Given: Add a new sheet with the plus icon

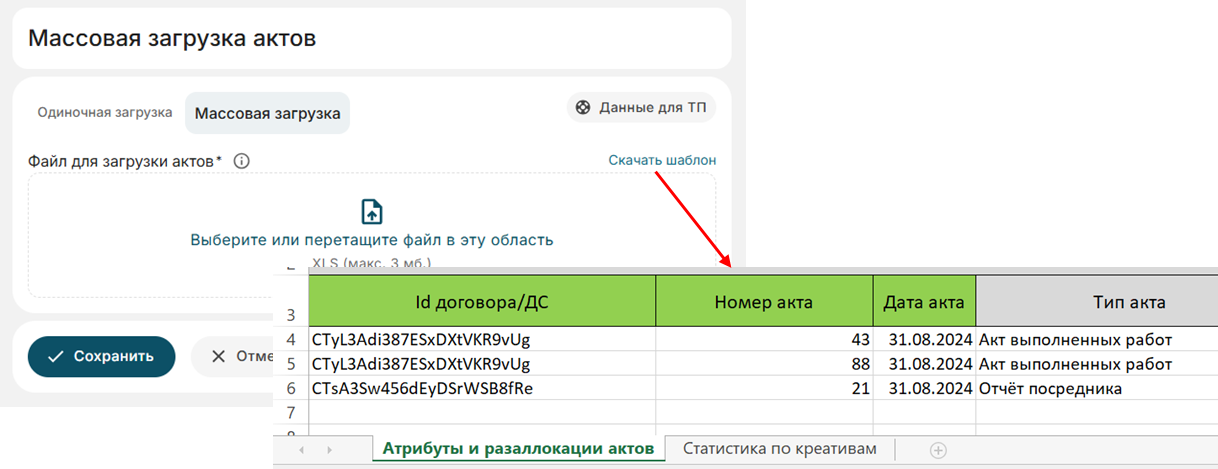Looking at the screenshot, I should [x=937, y=450].
